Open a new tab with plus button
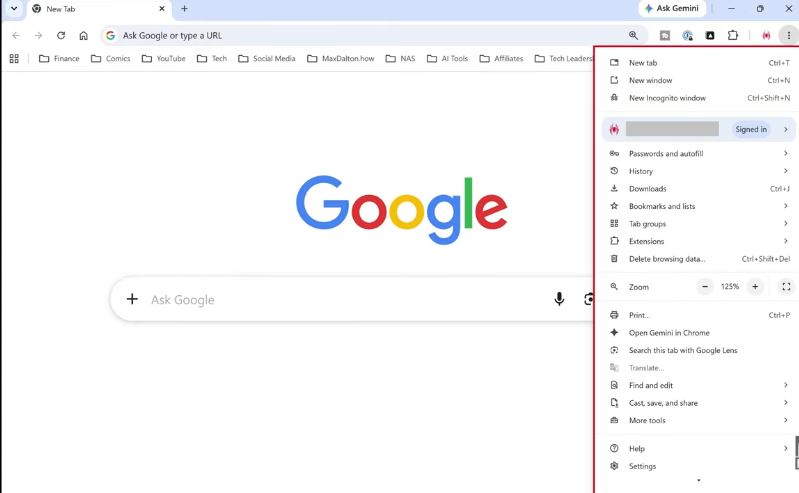This screenshot has height=493, width=799. pos(184,9)
